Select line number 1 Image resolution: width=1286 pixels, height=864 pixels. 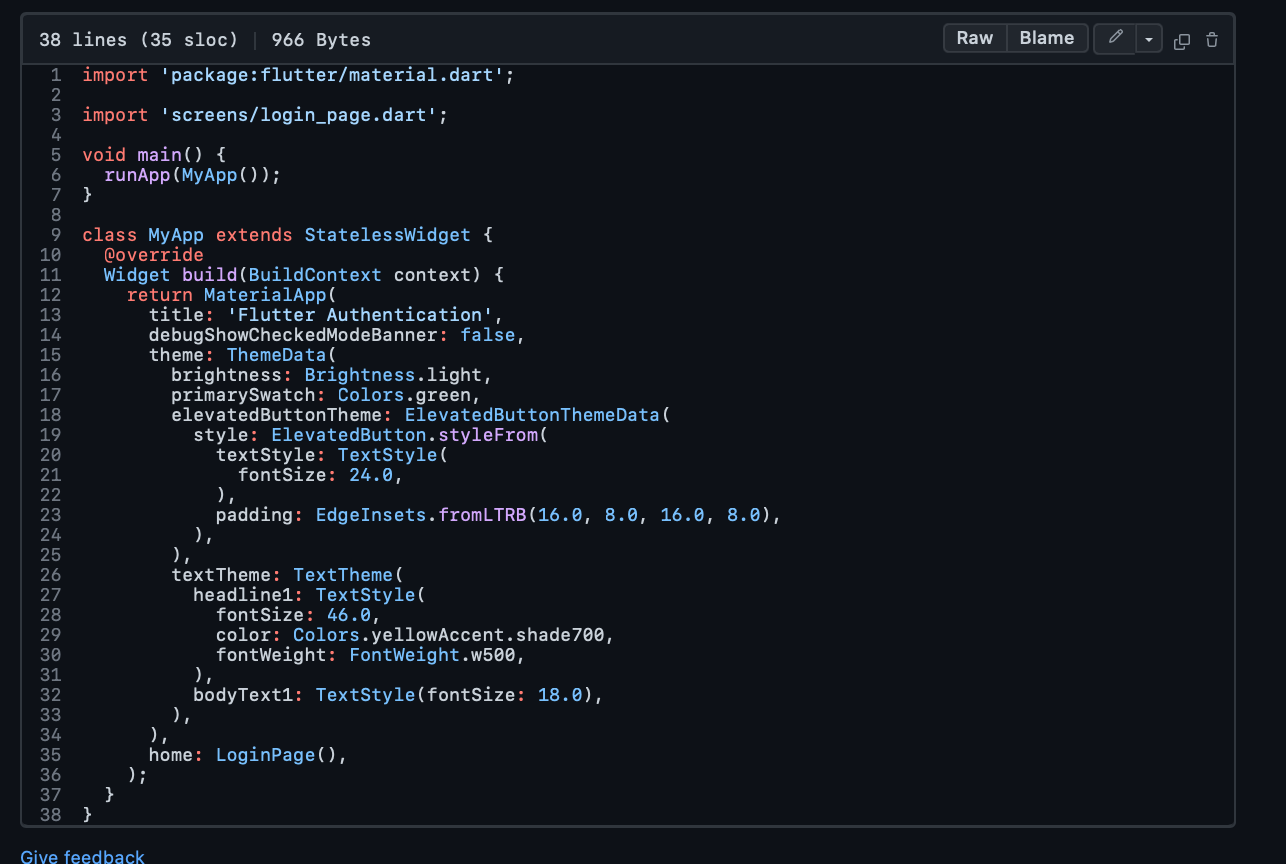click(x=56, y=75)
